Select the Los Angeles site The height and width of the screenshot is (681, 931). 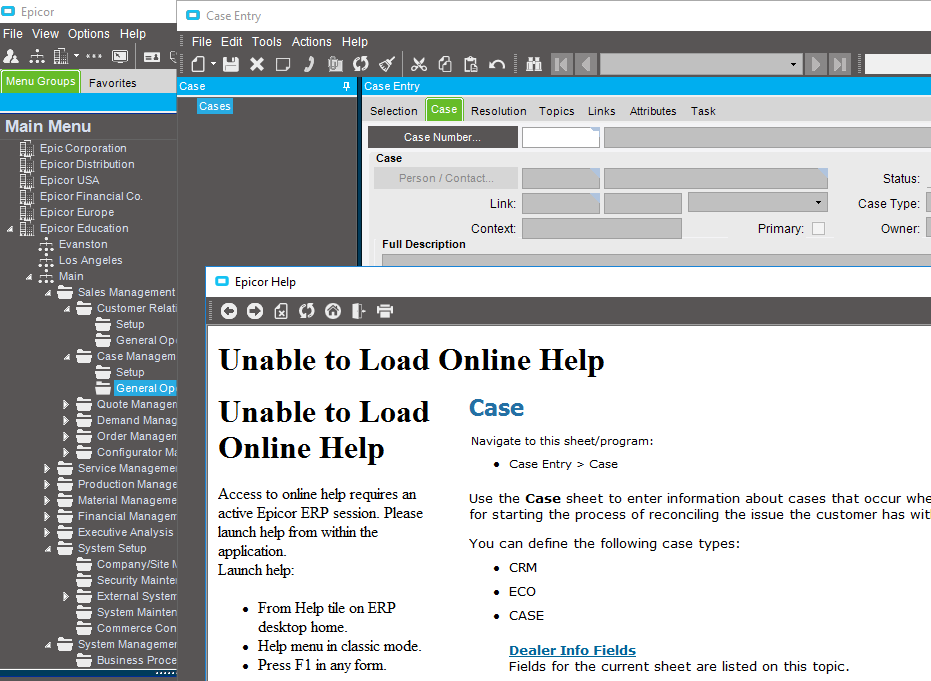click(x=90, y=261)
